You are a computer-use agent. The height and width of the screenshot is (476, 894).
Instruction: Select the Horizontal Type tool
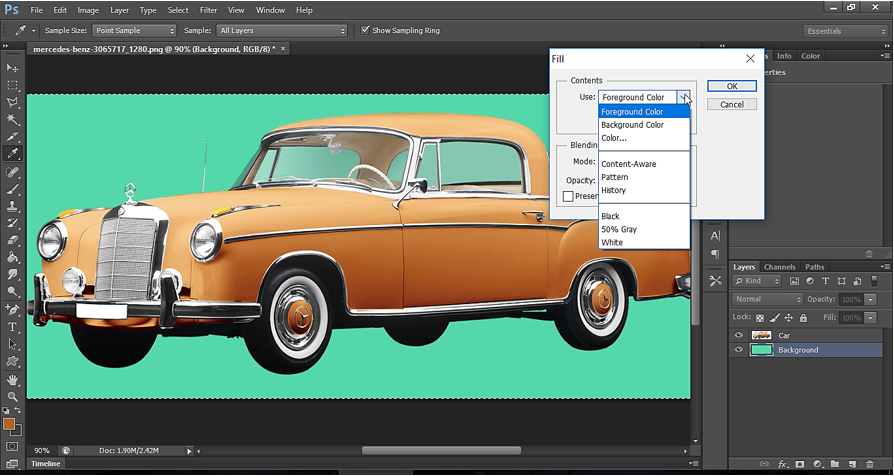click(12, 327)
